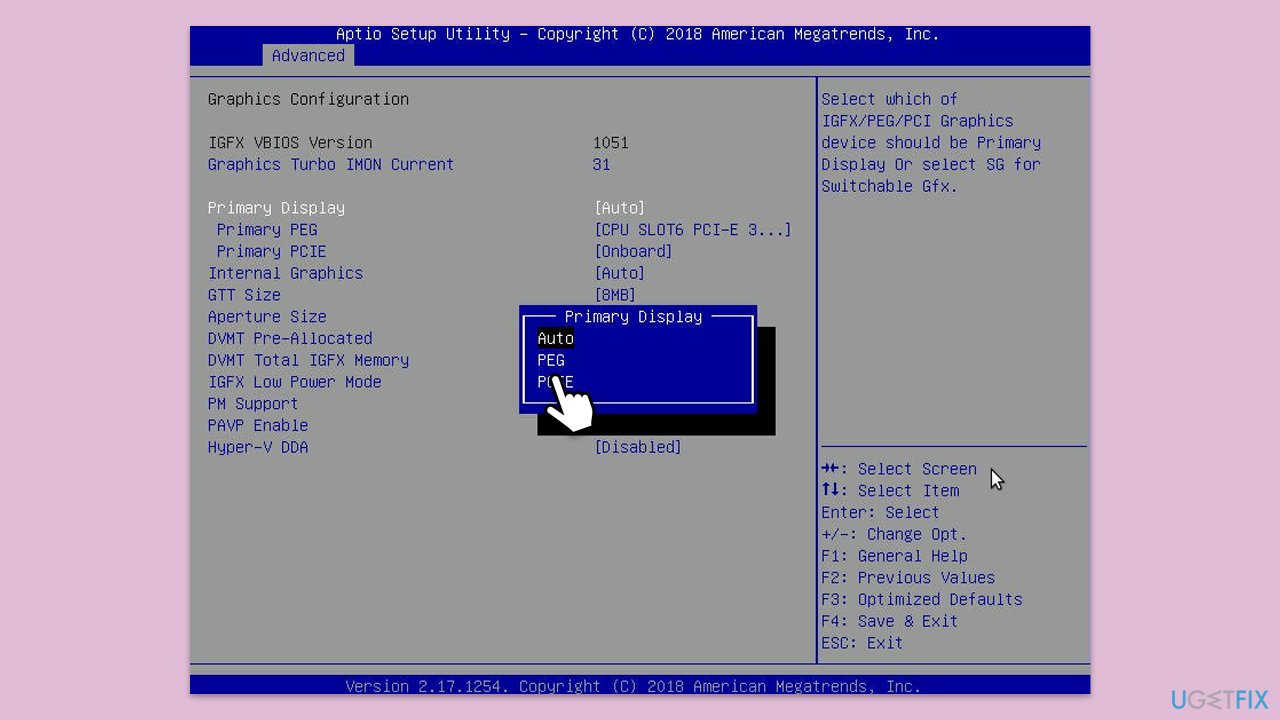This screenshot has width=1280, height=720.
Task: Select DVMT Total IGFX Memory item
Action: [308, 361]
